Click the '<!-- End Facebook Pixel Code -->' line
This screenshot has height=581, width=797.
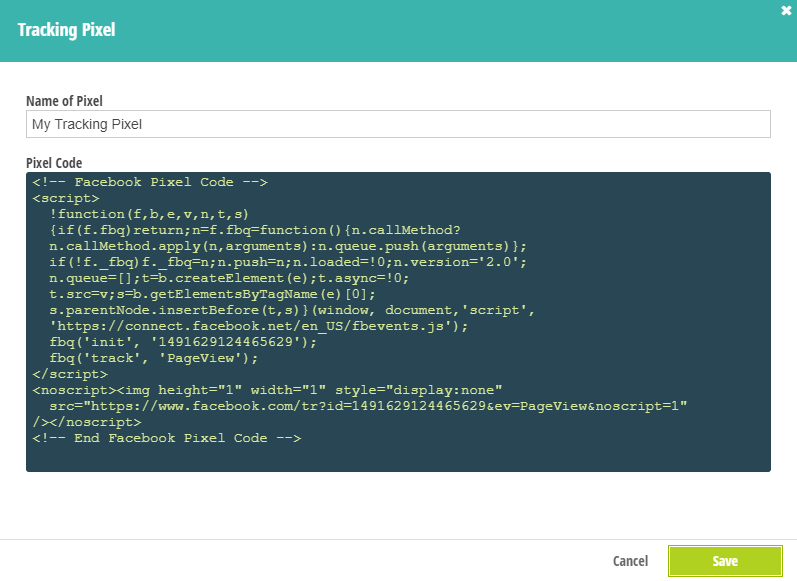click(167, 438)
